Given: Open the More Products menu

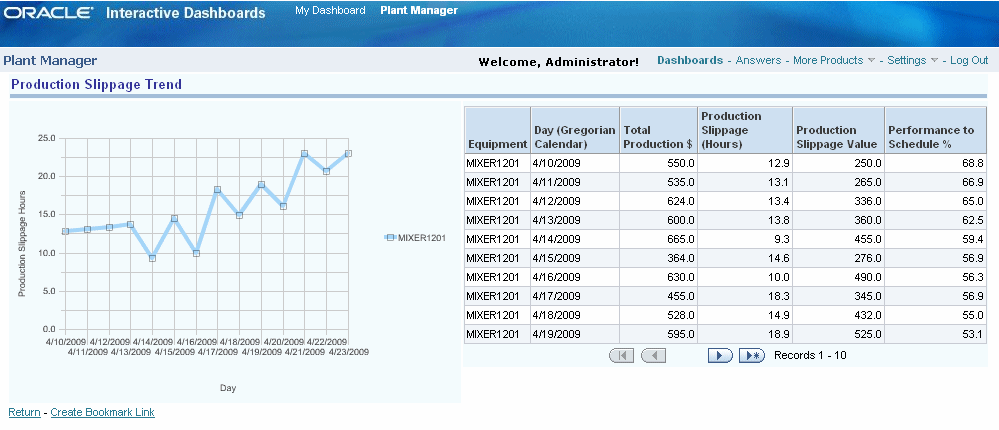Looking at the screenshot, I should [x=828, y=61].
